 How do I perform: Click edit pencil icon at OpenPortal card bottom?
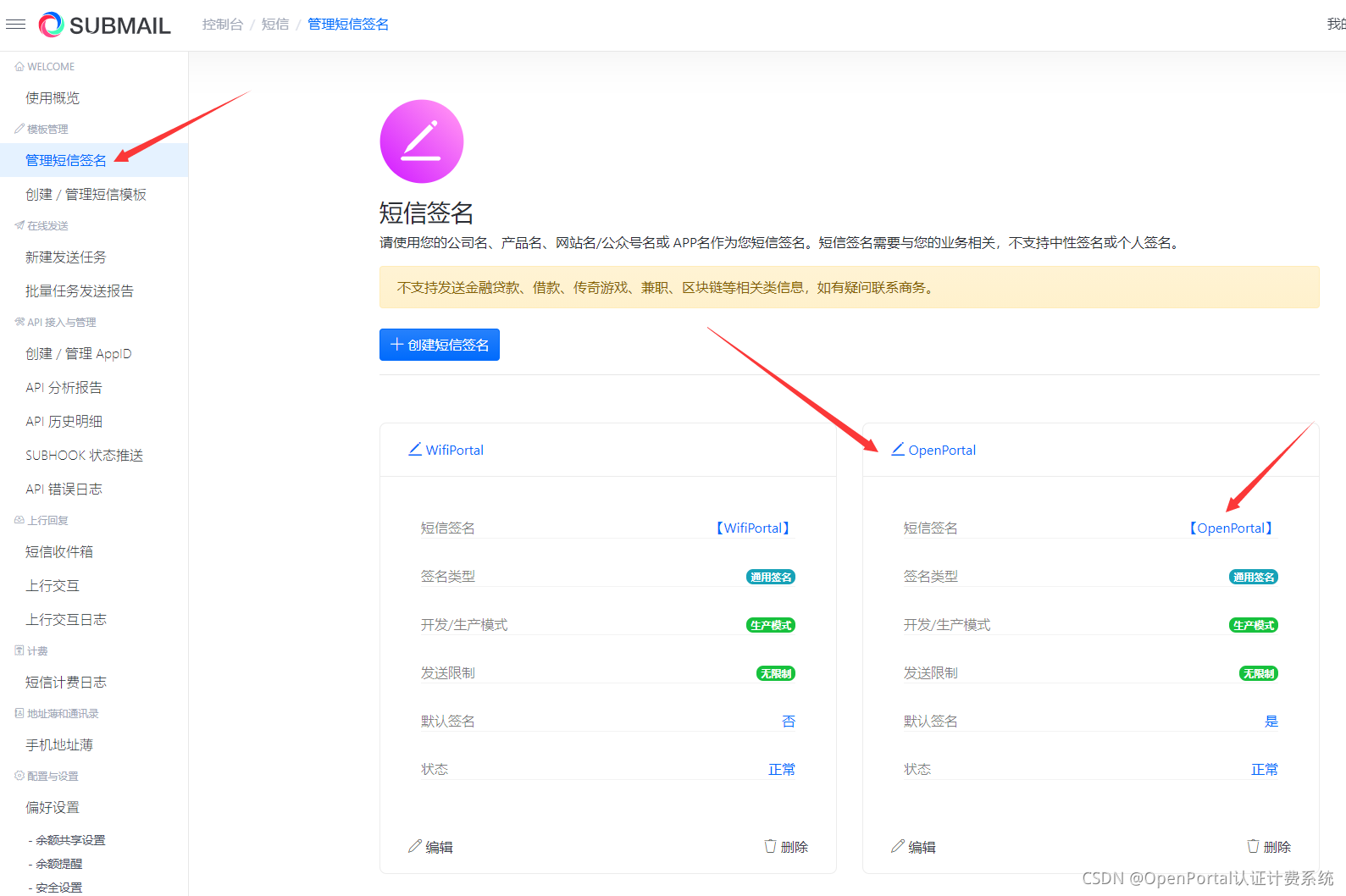coord(897,846)
